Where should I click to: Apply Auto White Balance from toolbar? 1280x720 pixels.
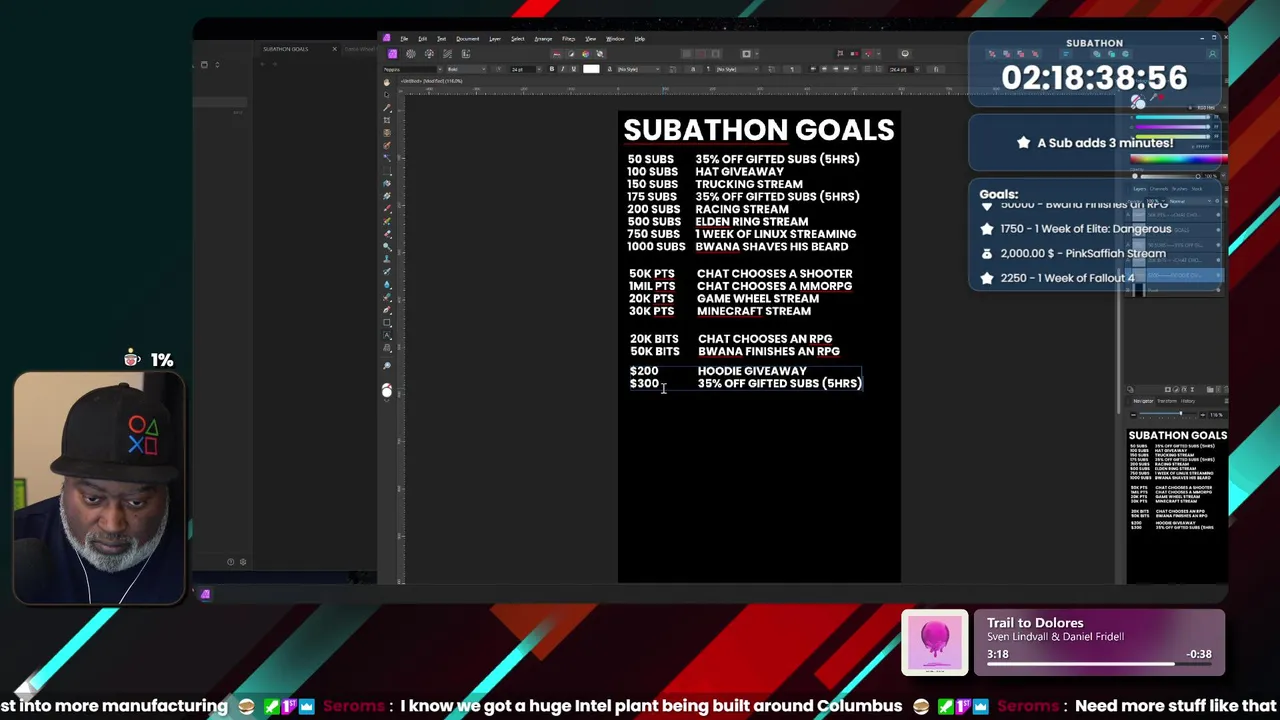[600, 53]
